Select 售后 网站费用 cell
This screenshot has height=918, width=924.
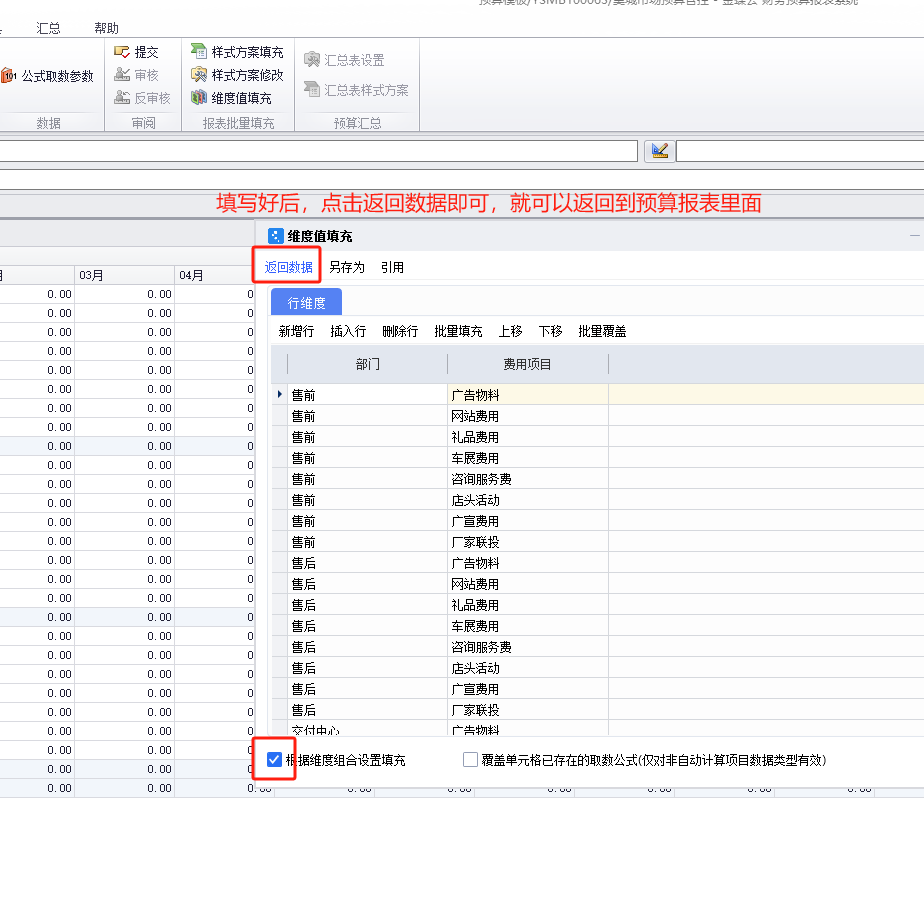click(x=527, y=584)
